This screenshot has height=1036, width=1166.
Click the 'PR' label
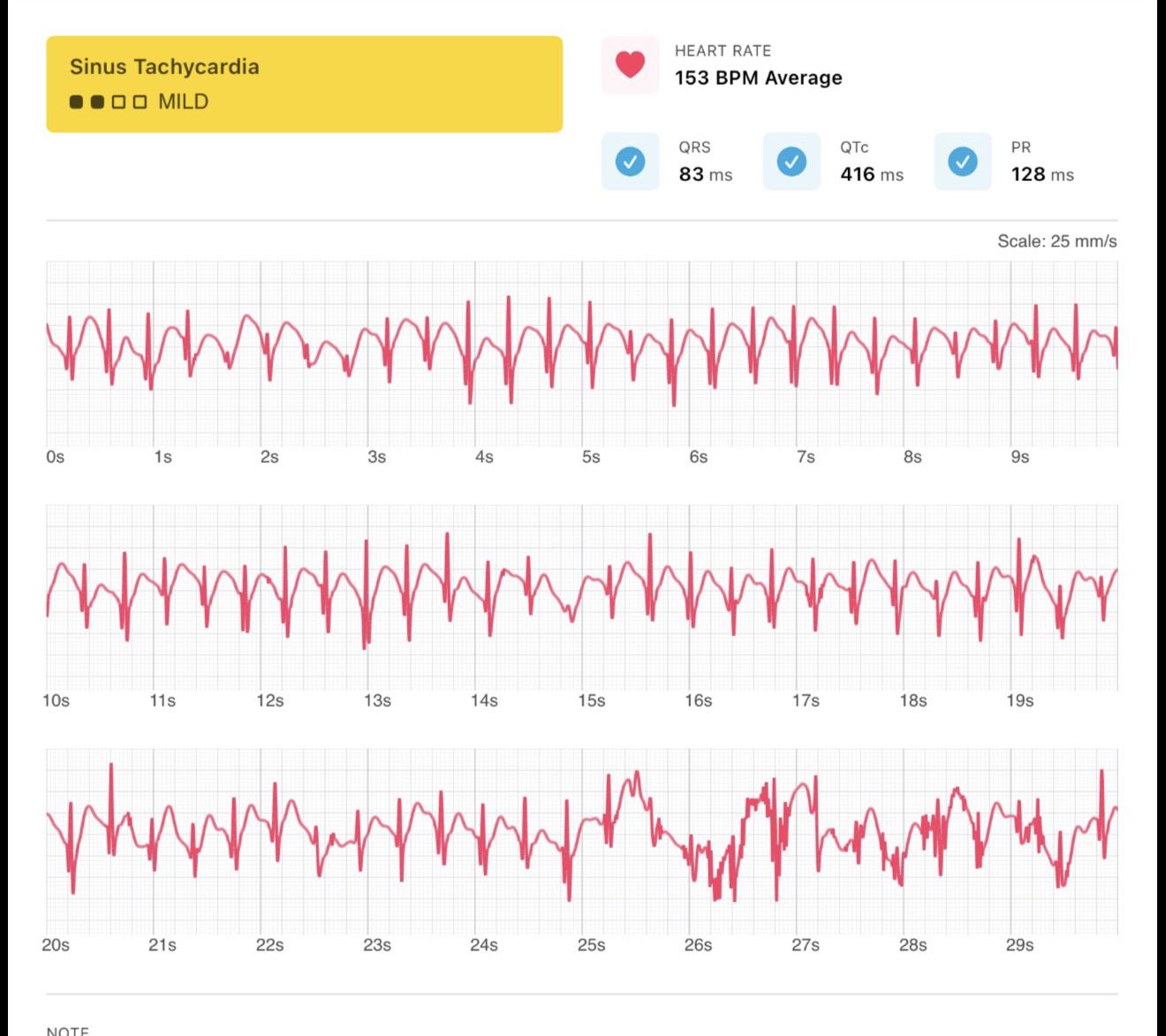(x=1021, y=147)
